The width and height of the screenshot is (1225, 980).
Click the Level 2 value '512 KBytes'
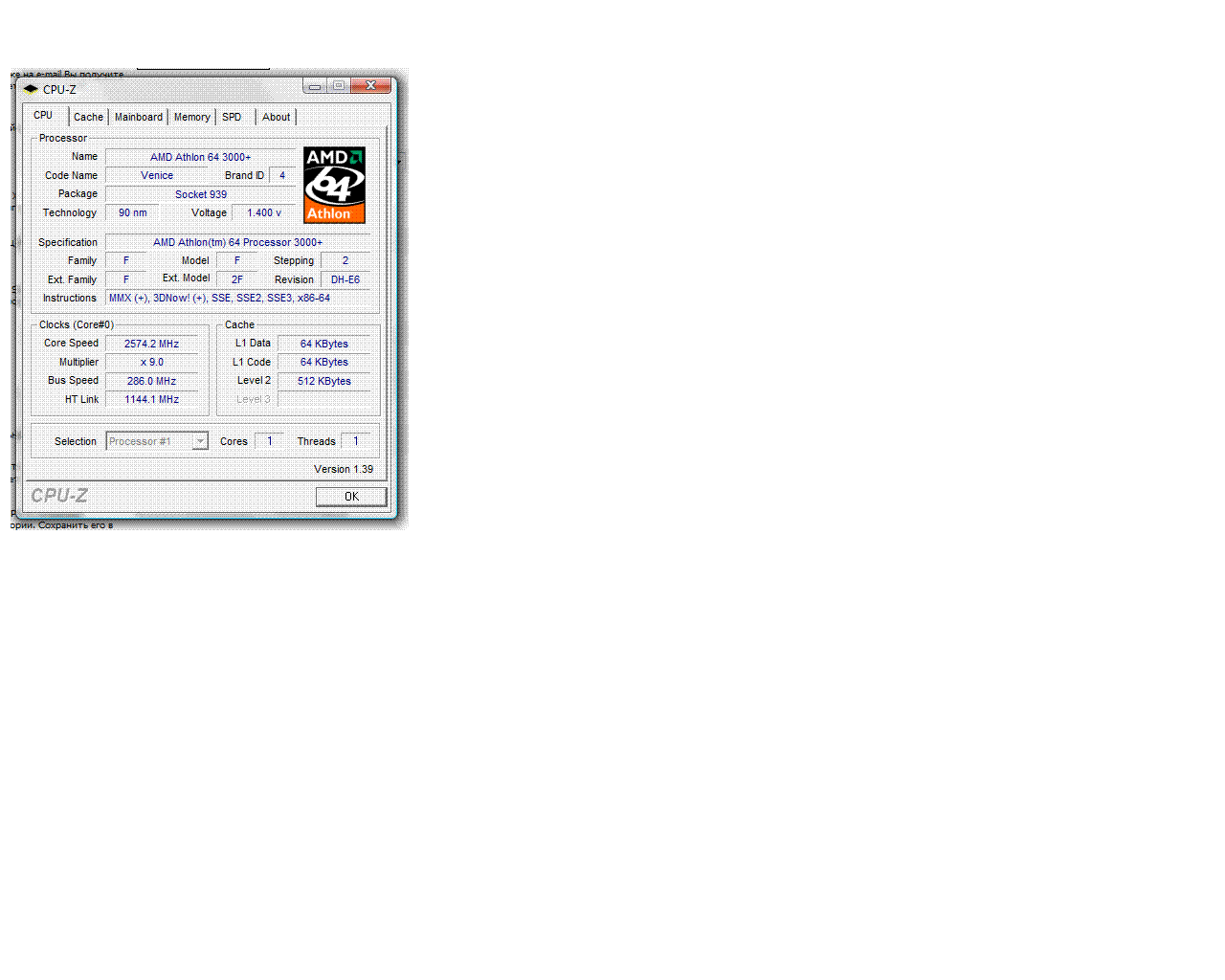324,381
